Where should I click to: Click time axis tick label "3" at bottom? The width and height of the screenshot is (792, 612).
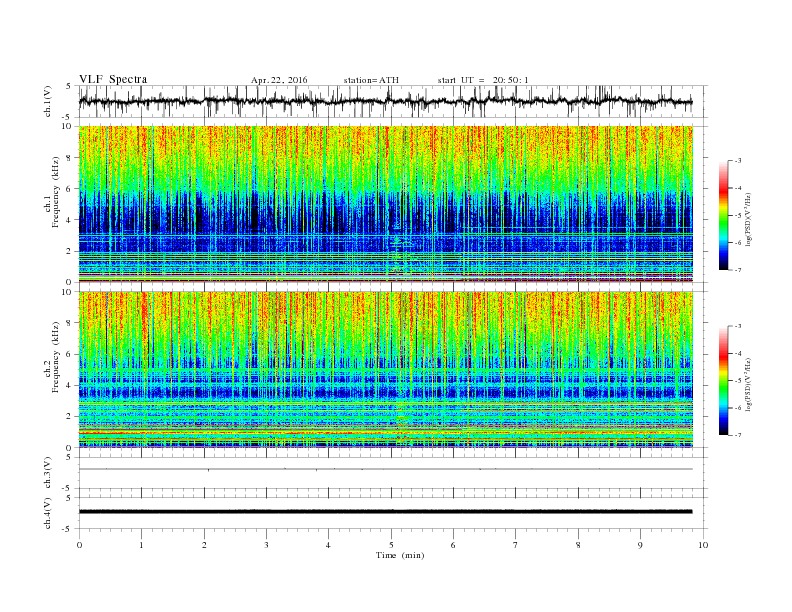pos(266,545)
